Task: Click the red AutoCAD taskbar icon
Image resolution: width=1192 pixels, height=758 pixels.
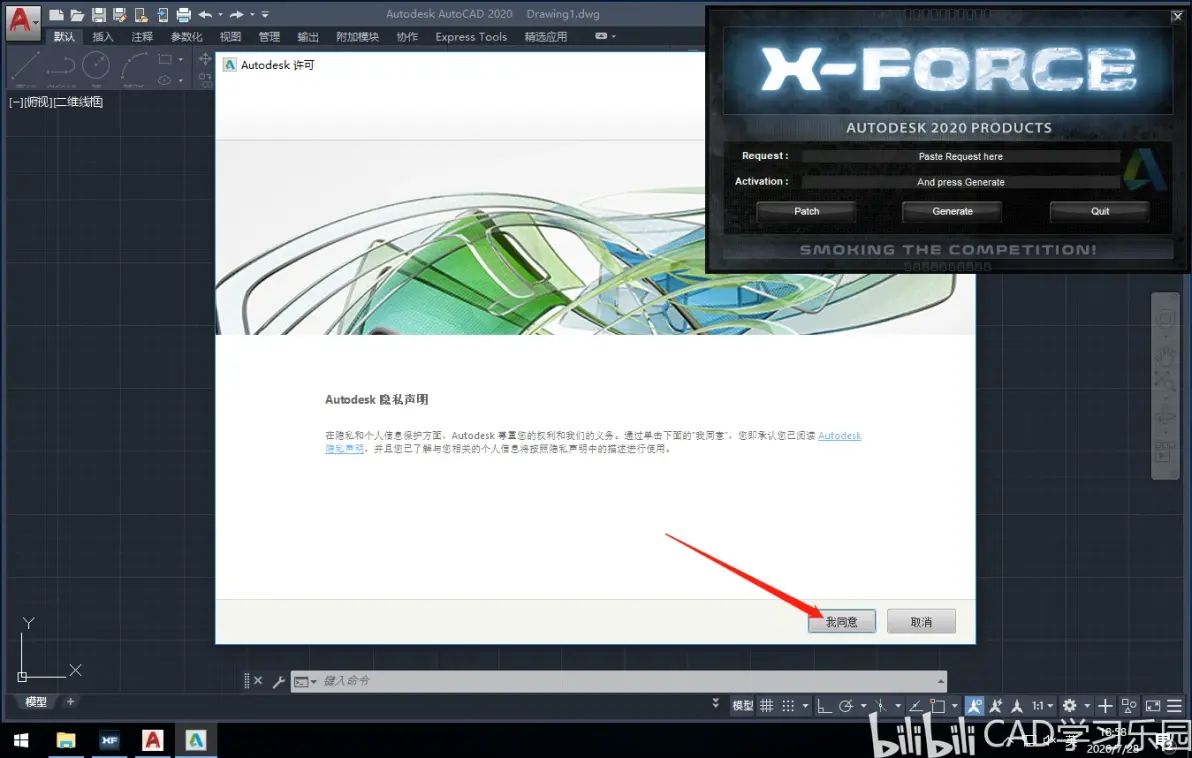Action: 153,740
